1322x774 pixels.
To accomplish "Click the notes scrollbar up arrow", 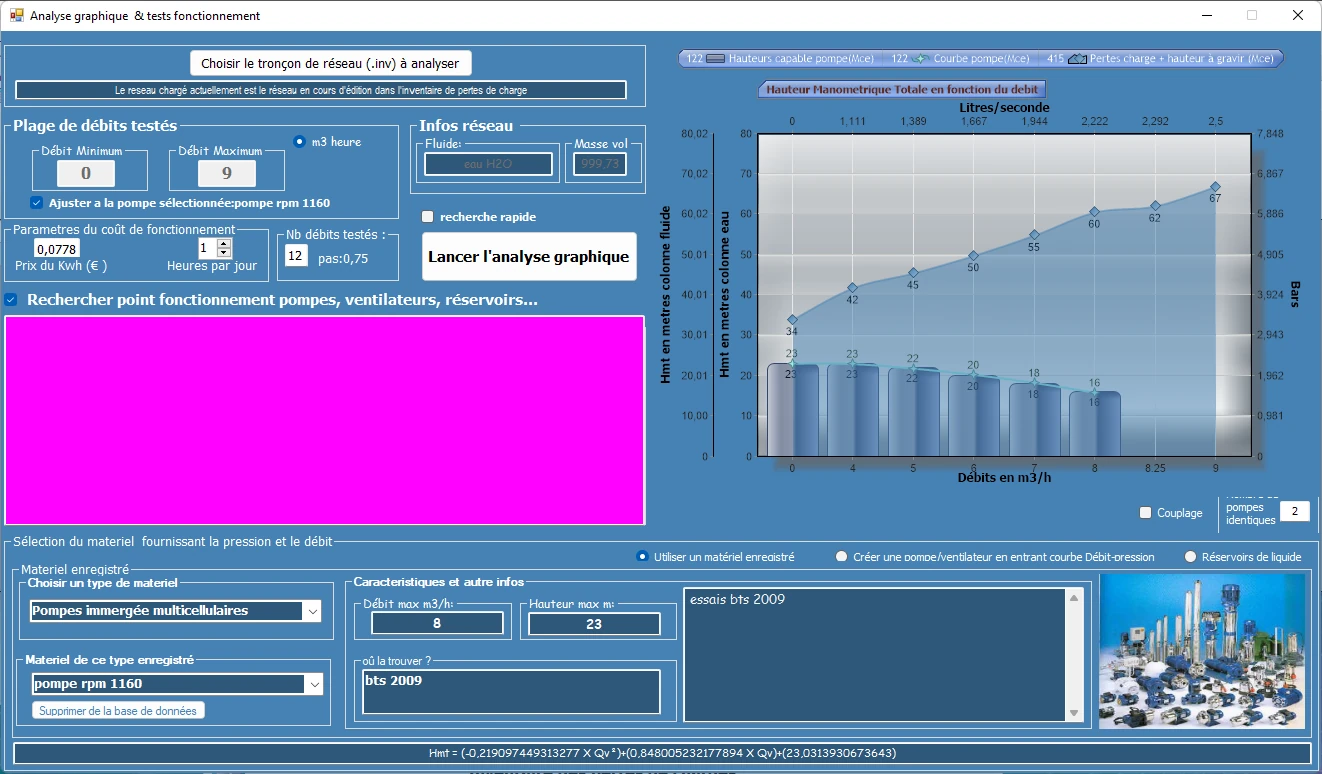I will (1075, 598).
